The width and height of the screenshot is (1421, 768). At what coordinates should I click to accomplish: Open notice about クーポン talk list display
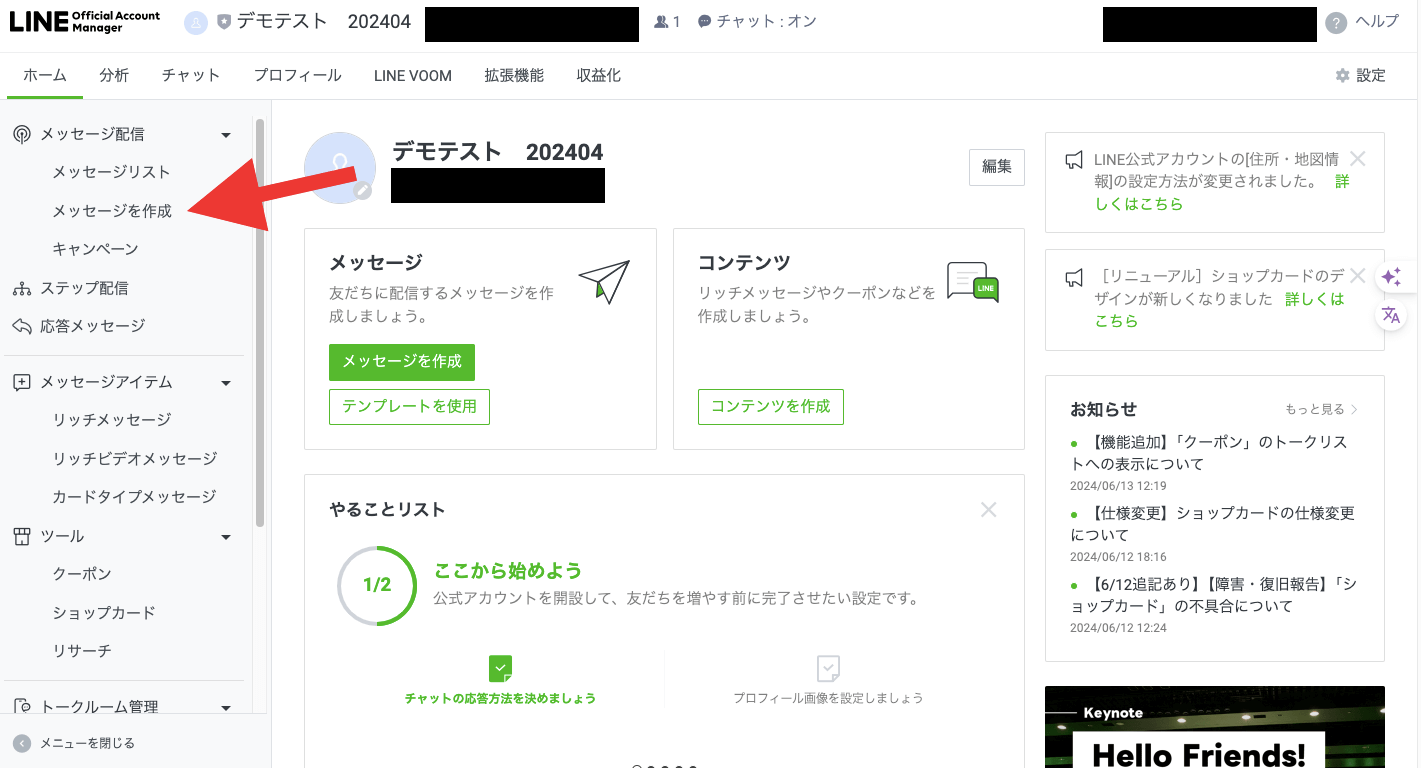point(1209,453)
